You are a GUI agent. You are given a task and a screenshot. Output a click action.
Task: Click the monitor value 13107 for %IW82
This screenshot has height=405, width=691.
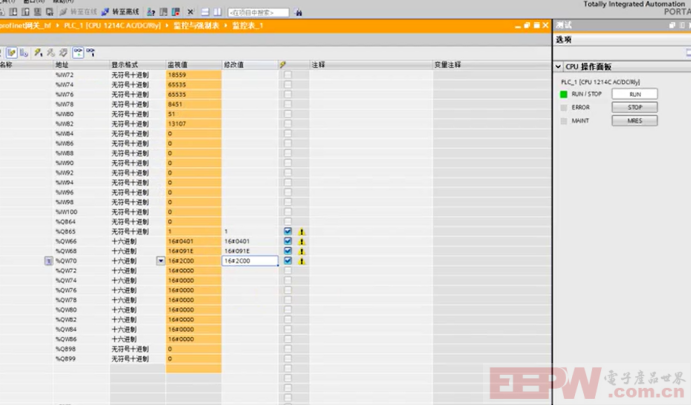coord(194,124)
